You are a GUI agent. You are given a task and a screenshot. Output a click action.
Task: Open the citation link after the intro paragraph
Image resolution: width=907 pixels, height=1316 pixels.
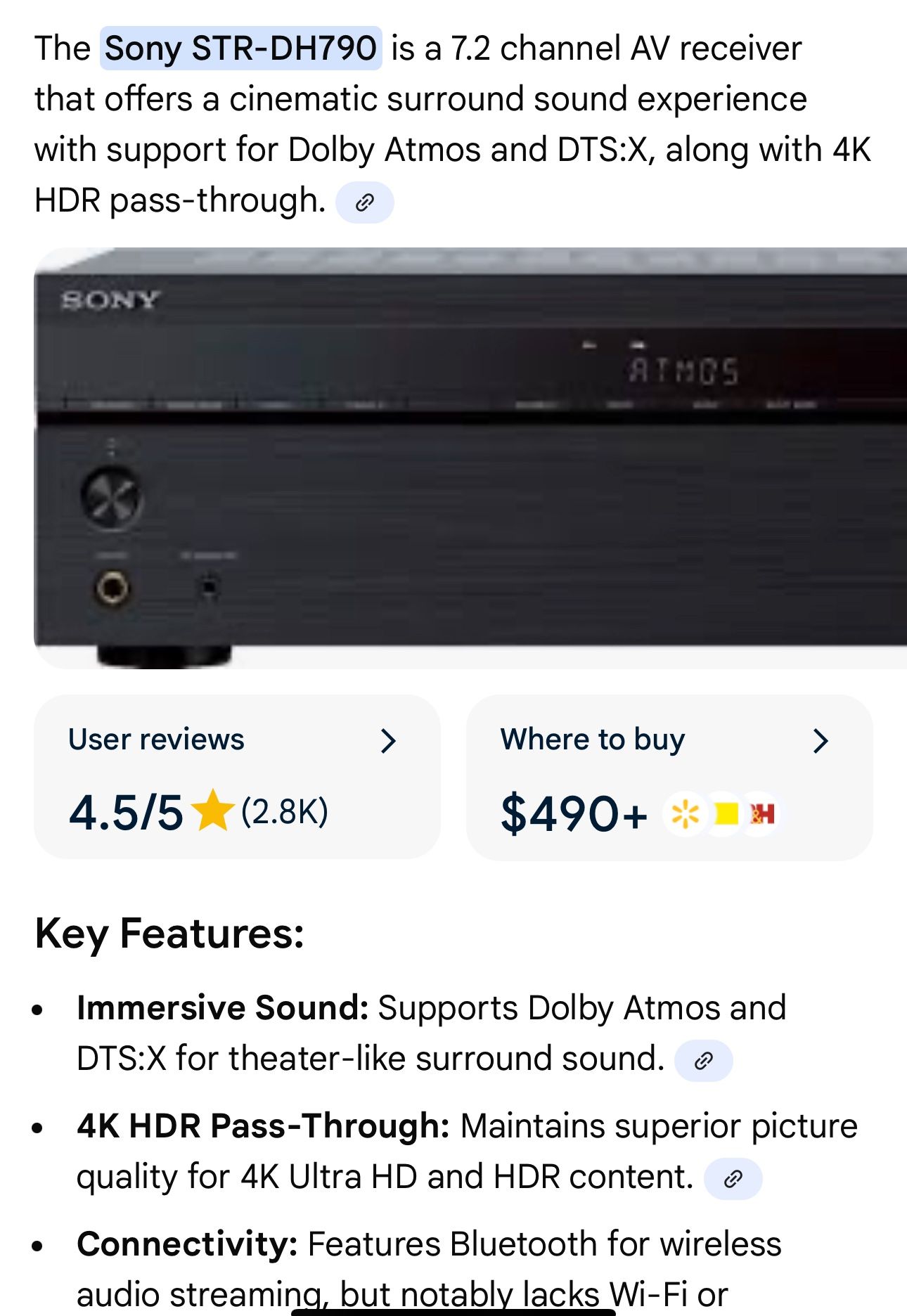[x=366, y=203]
